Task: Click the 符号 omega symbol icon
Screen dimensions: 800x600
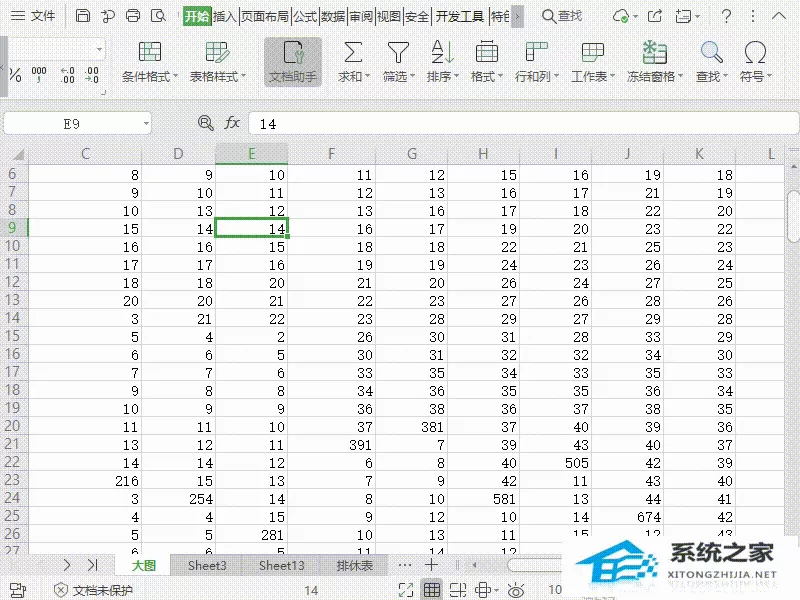Action: coord(755,52)
